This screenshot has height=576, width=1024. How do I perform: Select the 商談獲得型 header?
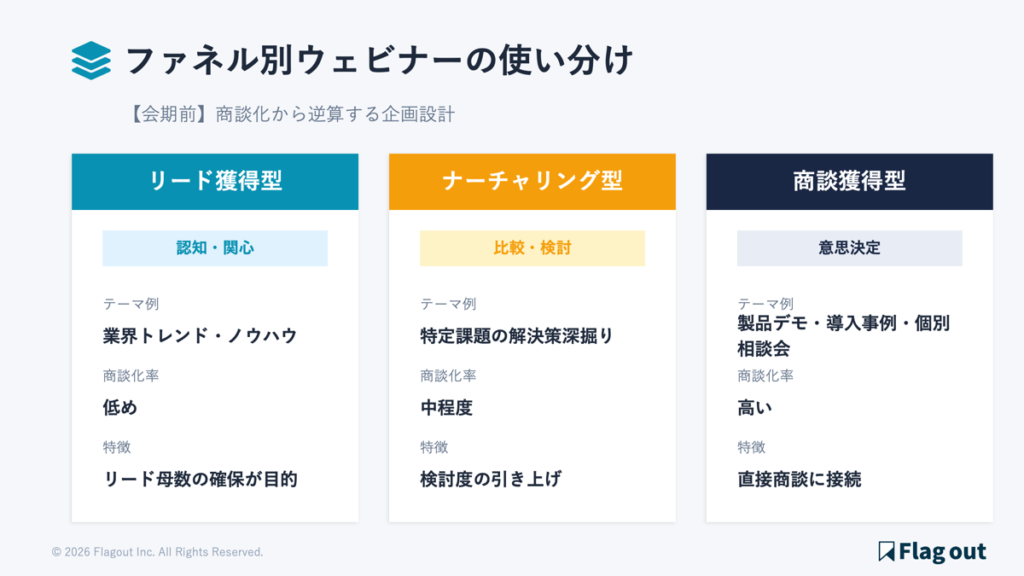(849, 181)
